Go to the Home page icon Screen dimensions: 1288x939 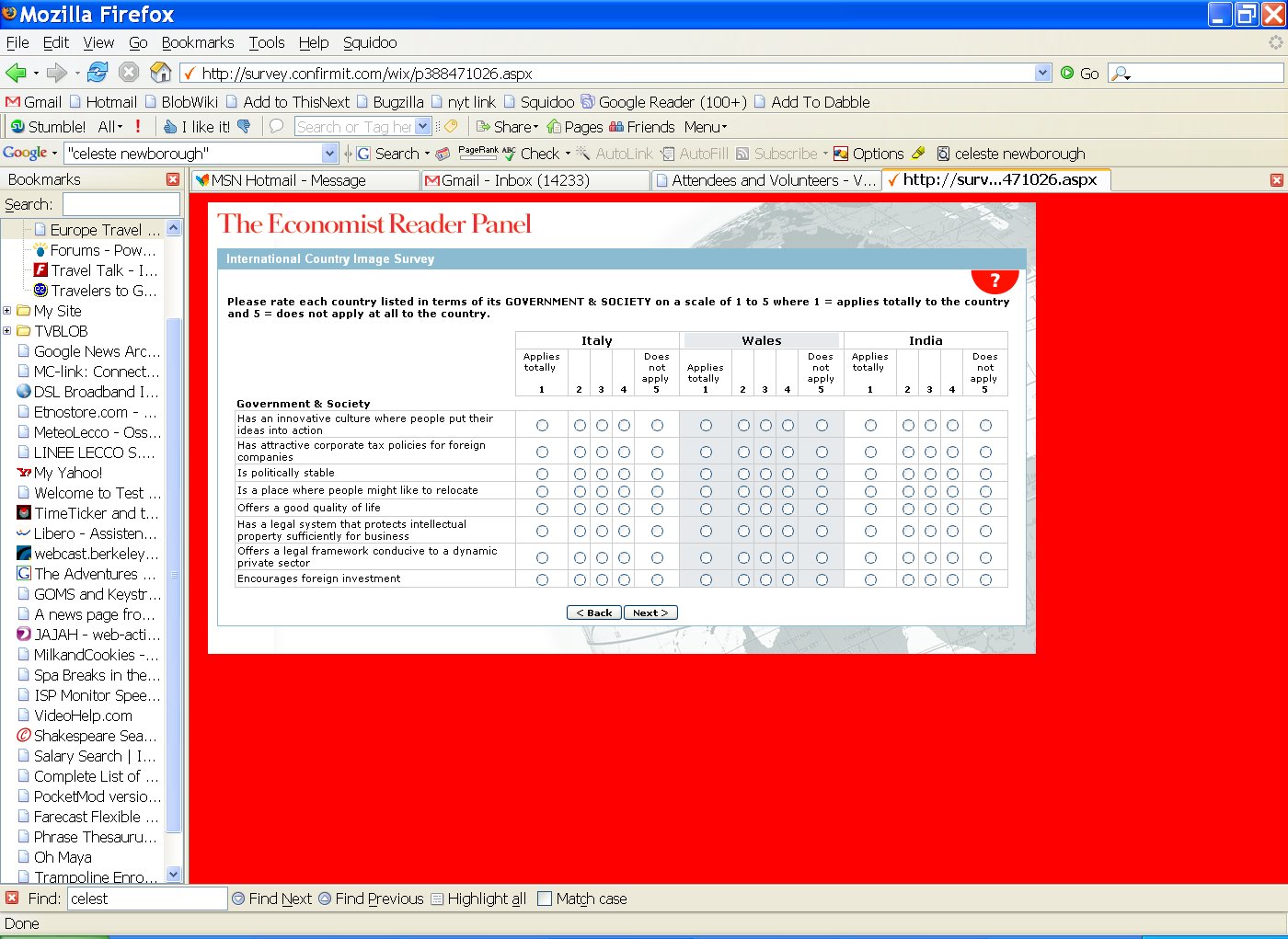[161, 72]
